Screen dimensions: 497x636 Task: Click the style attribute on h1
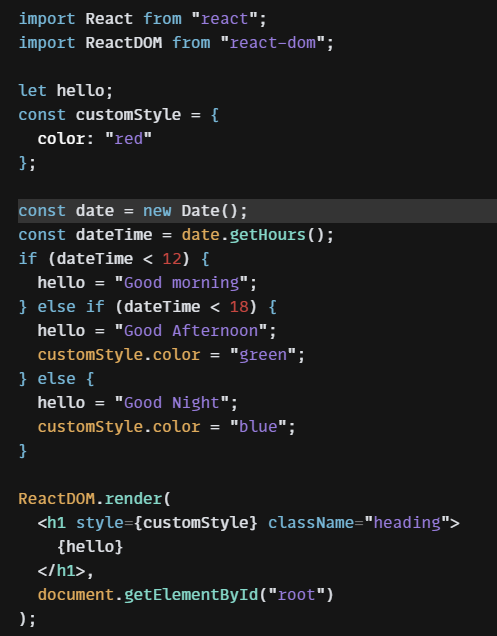click(100, 523)
